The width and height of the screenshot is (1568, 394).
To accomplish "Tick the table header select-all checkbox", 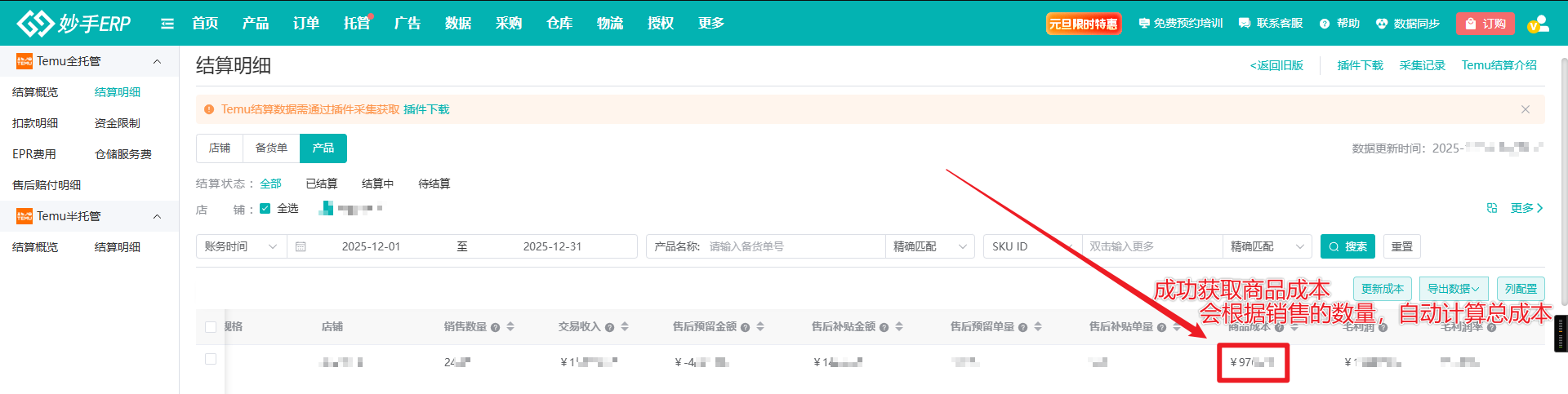I will pos(211,327).
